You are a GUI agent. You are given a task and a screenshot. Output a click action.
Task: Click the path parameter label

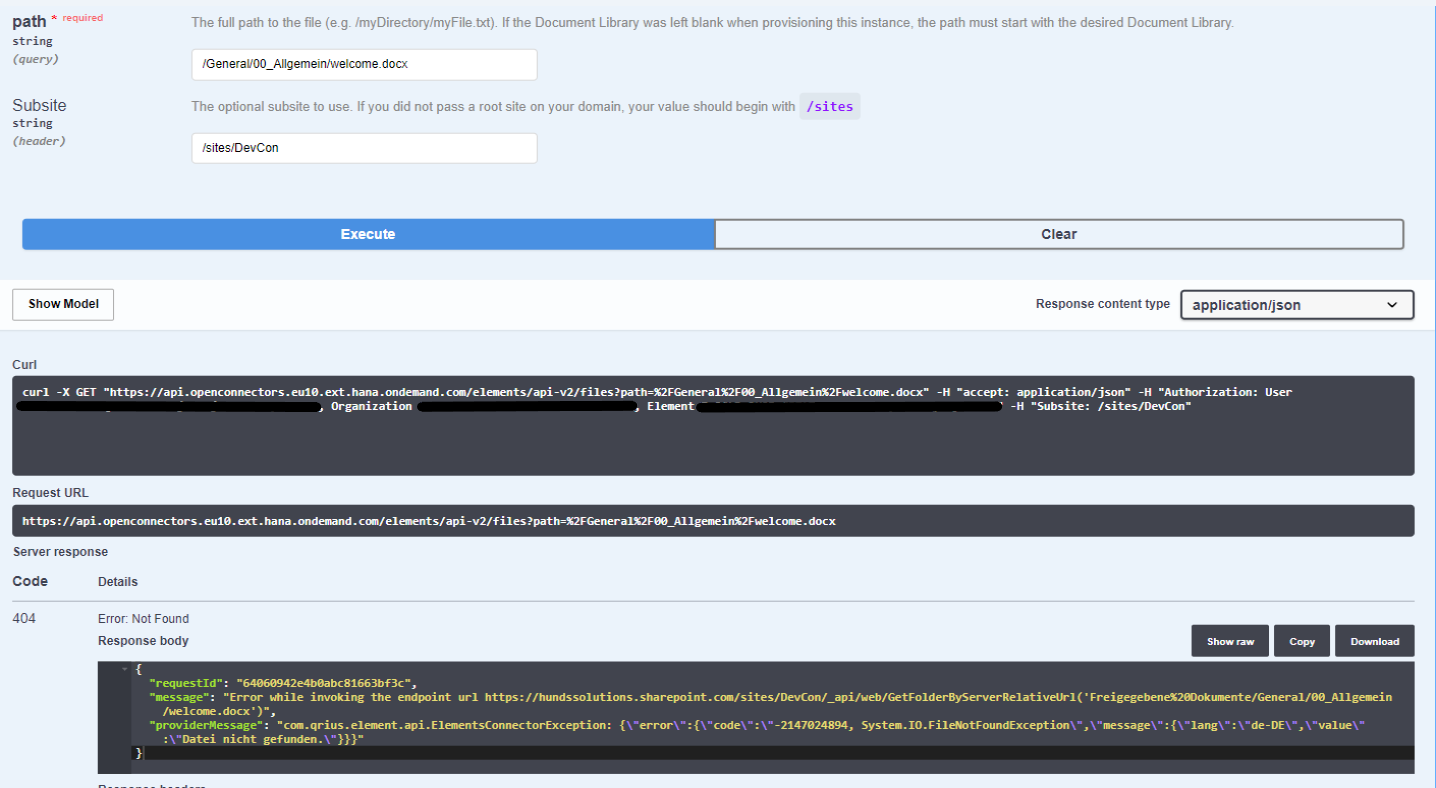[x=29, y=20]
